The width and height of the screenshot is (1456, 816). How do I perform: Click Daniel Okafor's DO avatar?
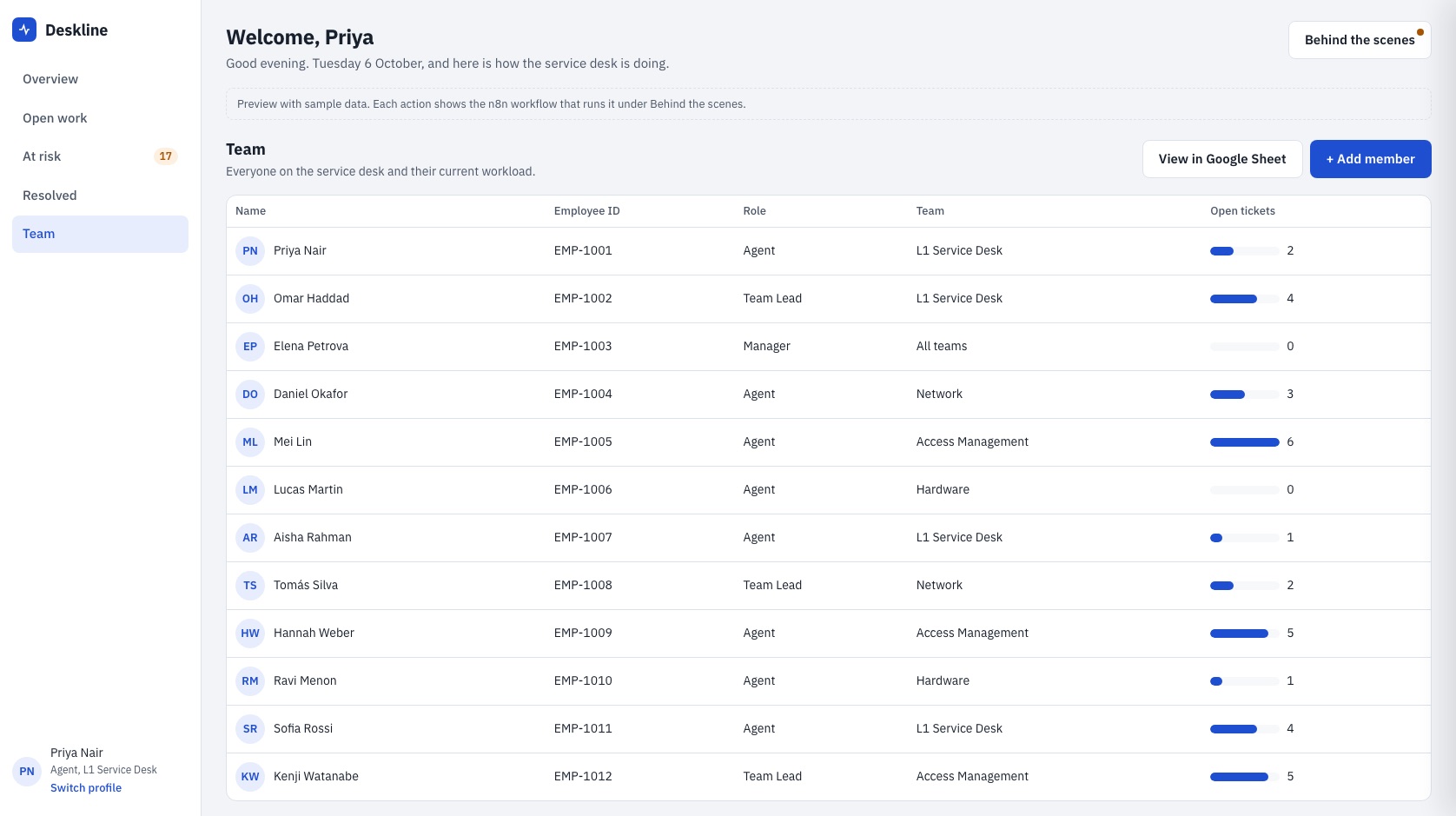coord(250,395)
